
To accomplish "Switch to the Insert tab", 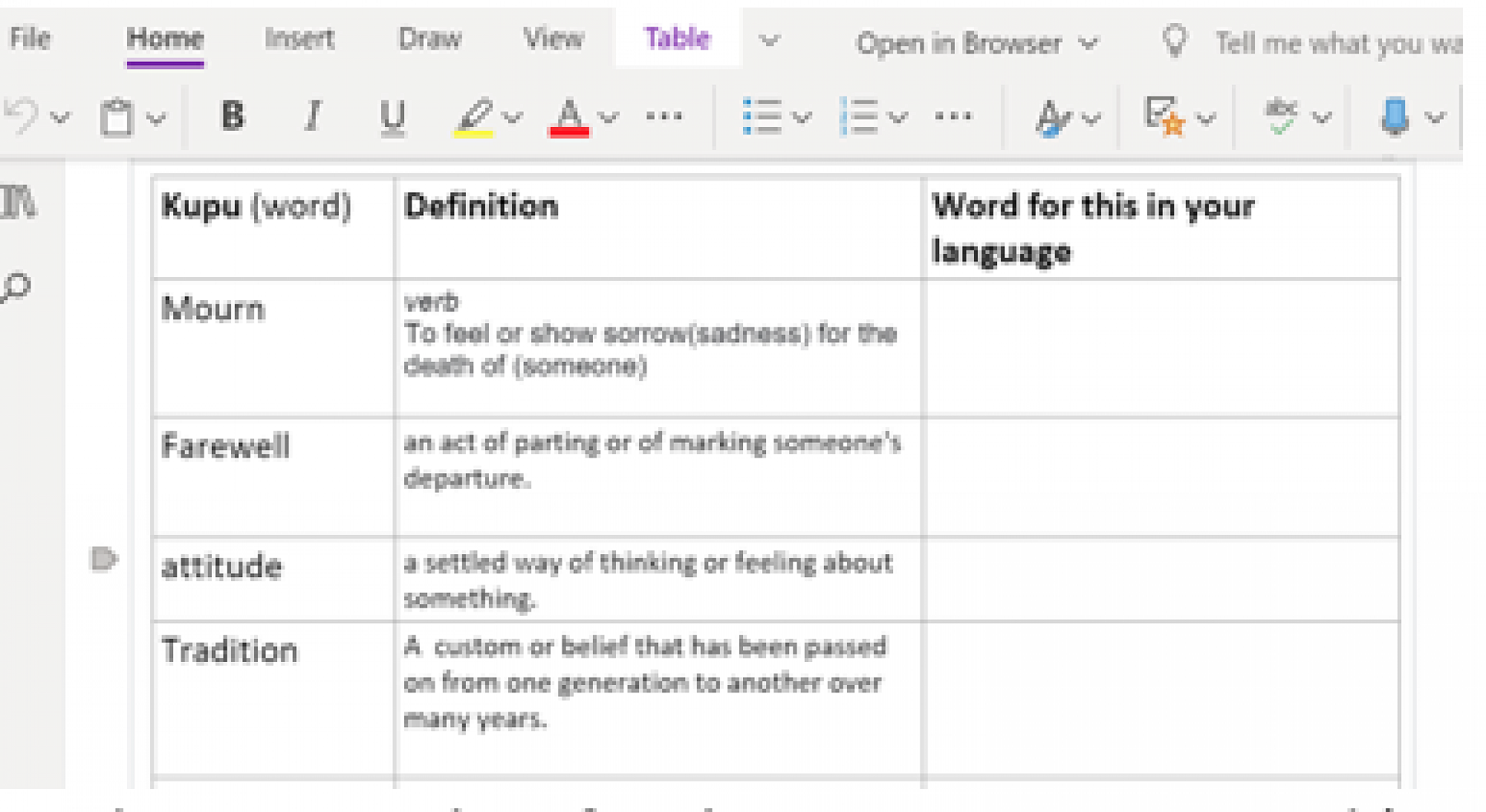I will (299, 39).
